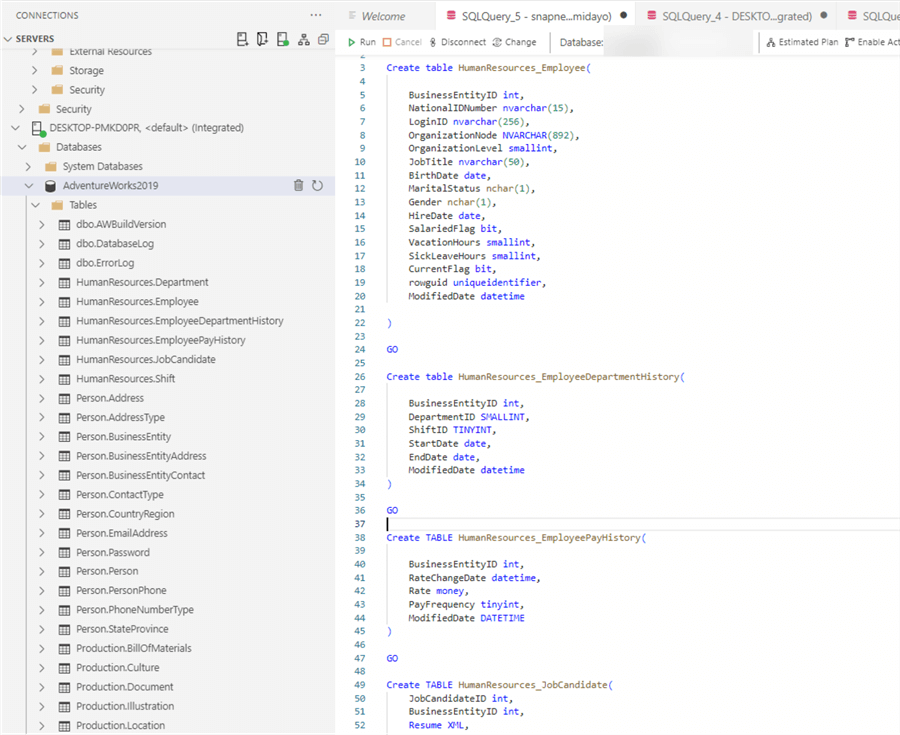The height and width of the screenshot is (735, 900).
Task: Close SQLQuery_4 tab via unsaved dot
Action: click(824, 16)
